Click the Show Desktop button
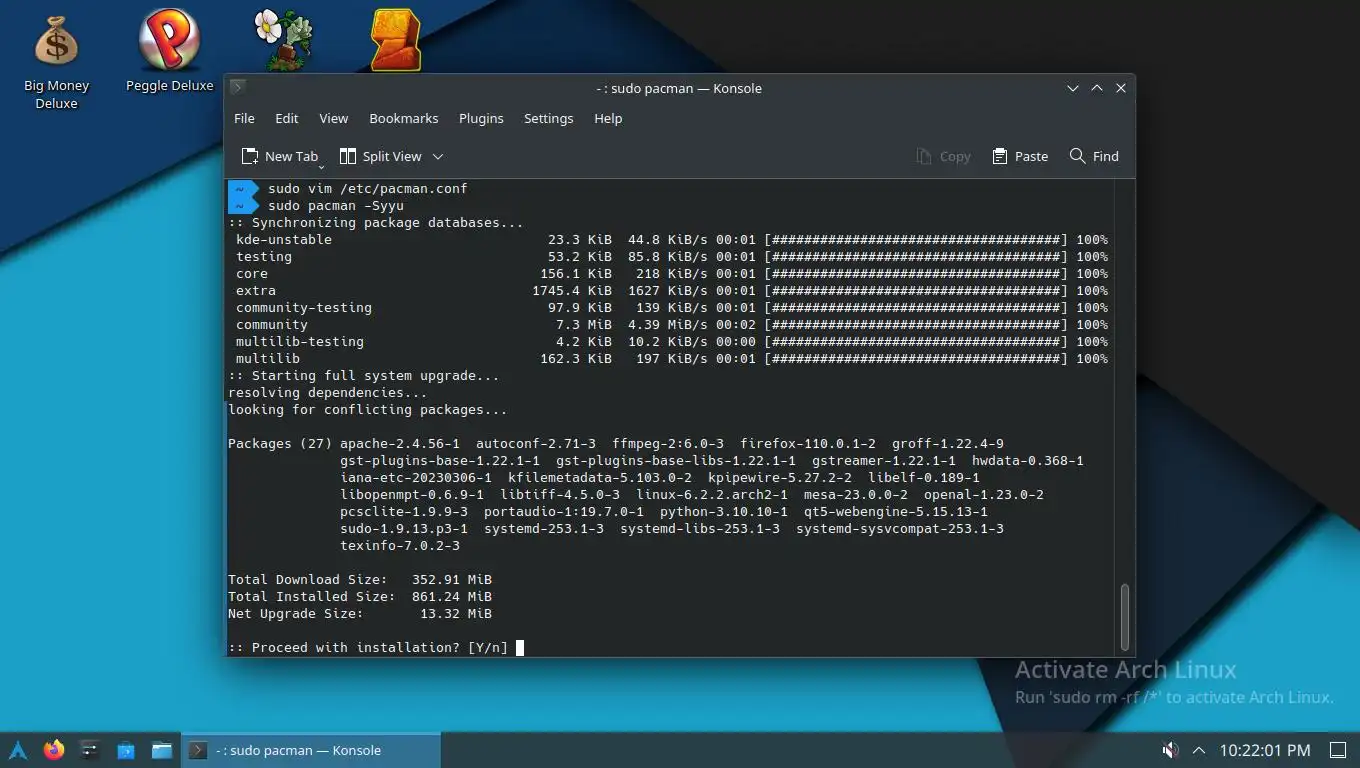Viewport: 1360px width, 768px height. click(x=1337, y=750)
